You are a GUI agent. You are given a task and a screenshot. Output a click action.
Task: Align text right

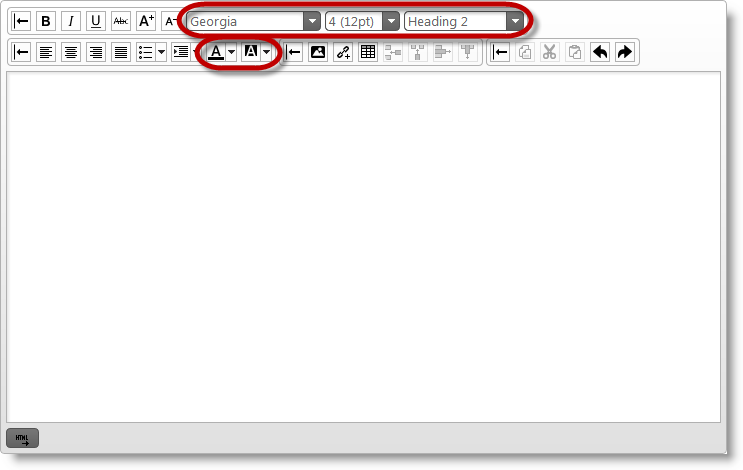tap(96, 52)
